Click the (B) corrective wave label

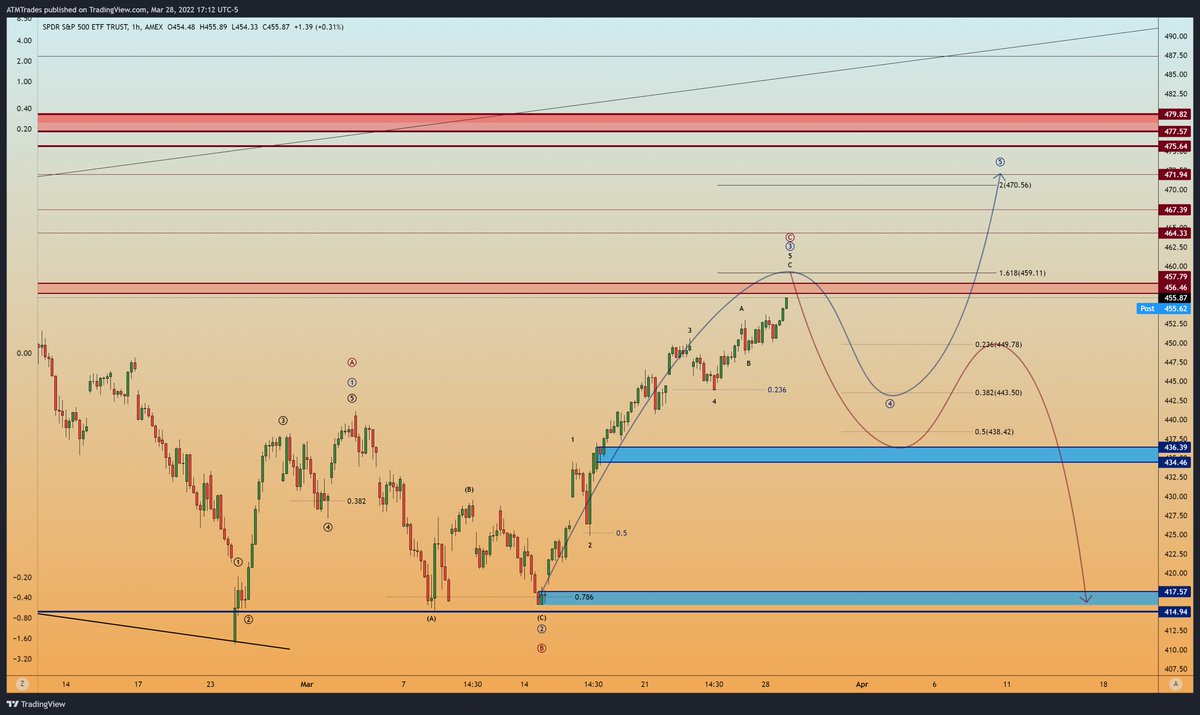pyautogui.click(x=468, y=489)
